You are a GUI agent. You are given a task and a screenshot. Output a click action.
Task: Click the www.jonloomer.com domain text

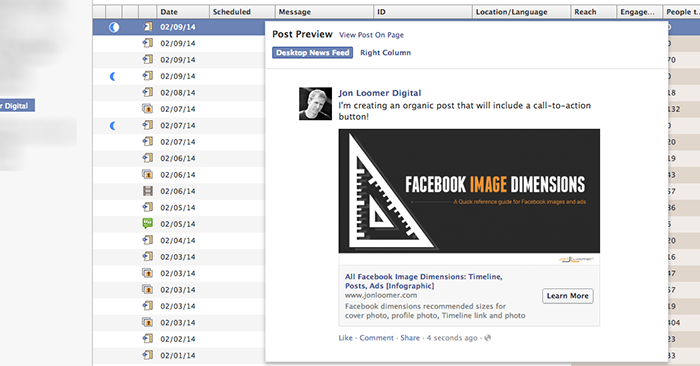point(381,295)
